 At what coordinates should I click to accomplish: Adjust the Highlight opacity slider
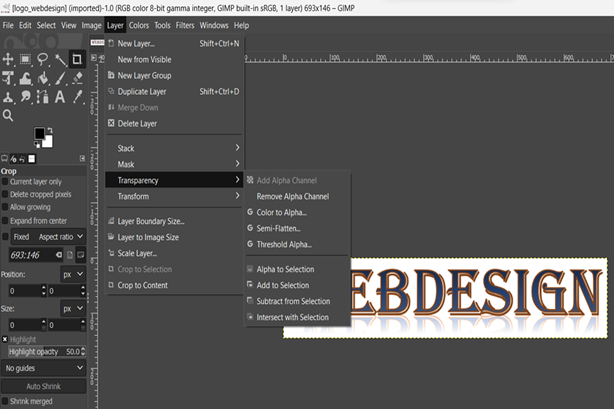pyautogui.click(x=46, y=351)
